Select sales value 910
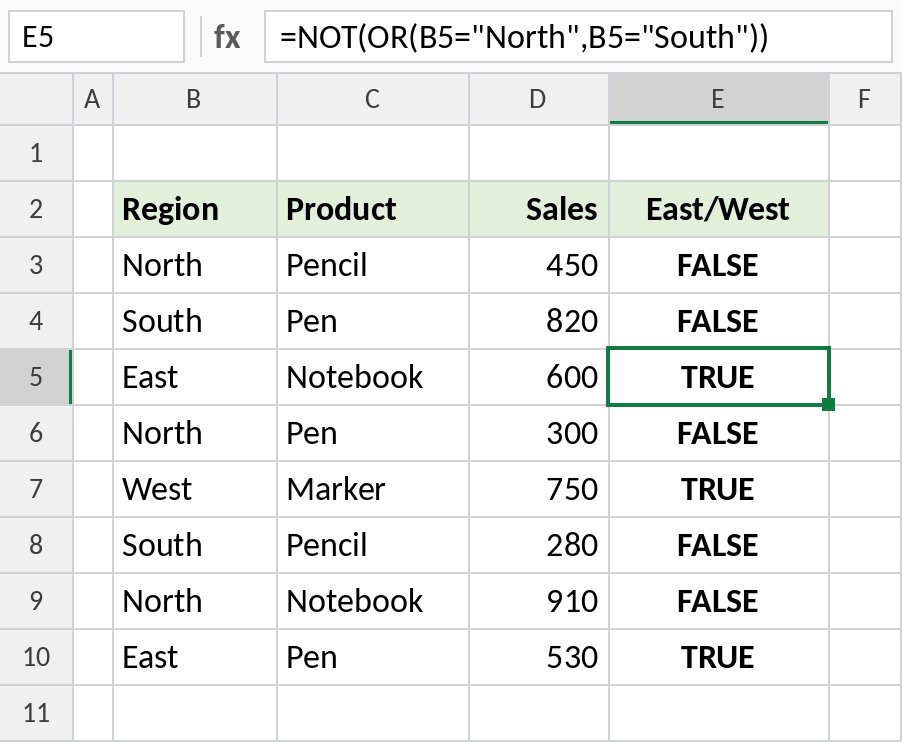Viewport: 902px width, 742px height. click(539, 601)
